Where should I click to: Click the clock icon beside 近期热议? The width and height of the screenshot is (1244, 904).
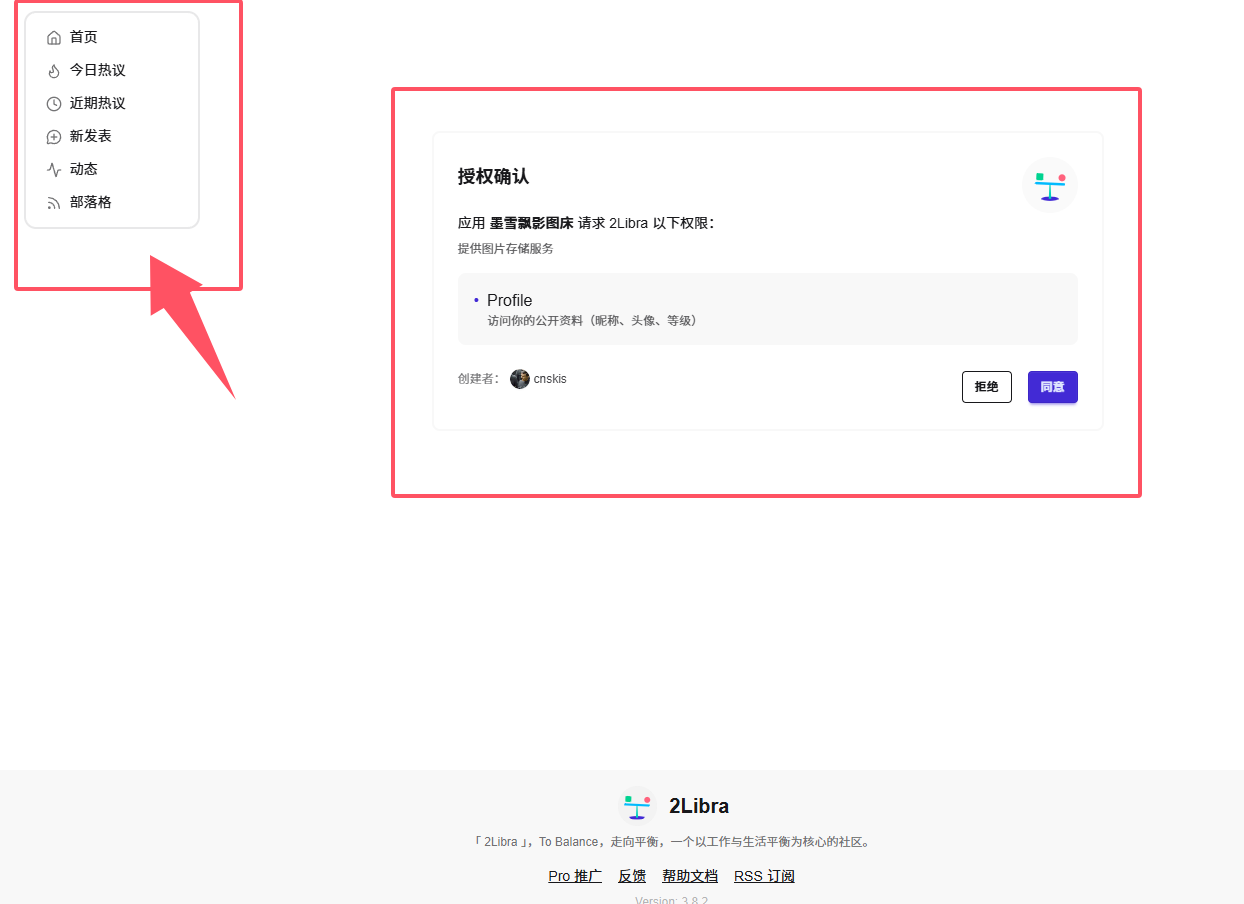[54, 104]
